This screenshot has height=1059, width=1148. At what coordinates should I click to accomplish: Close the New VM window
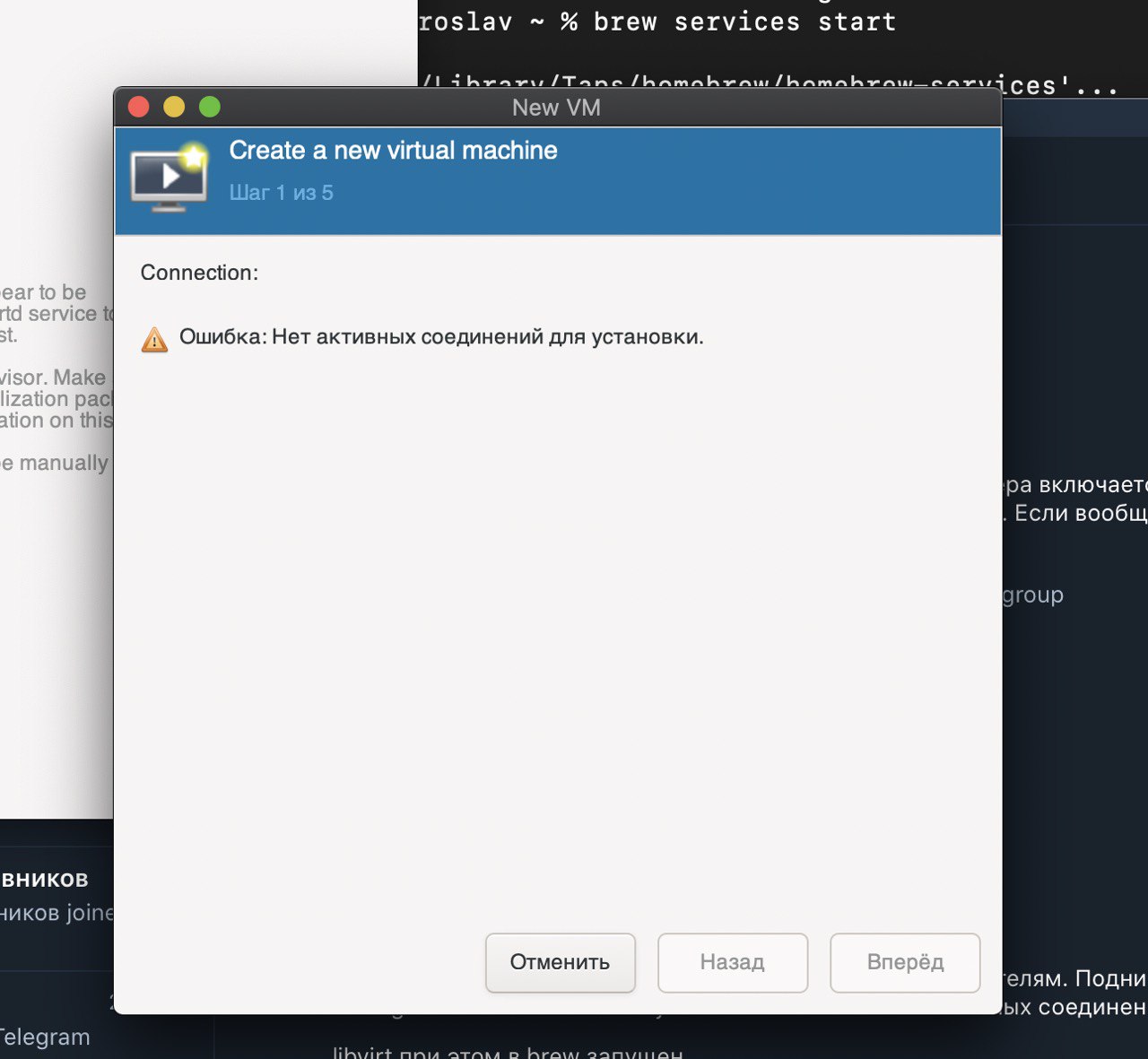139,108
